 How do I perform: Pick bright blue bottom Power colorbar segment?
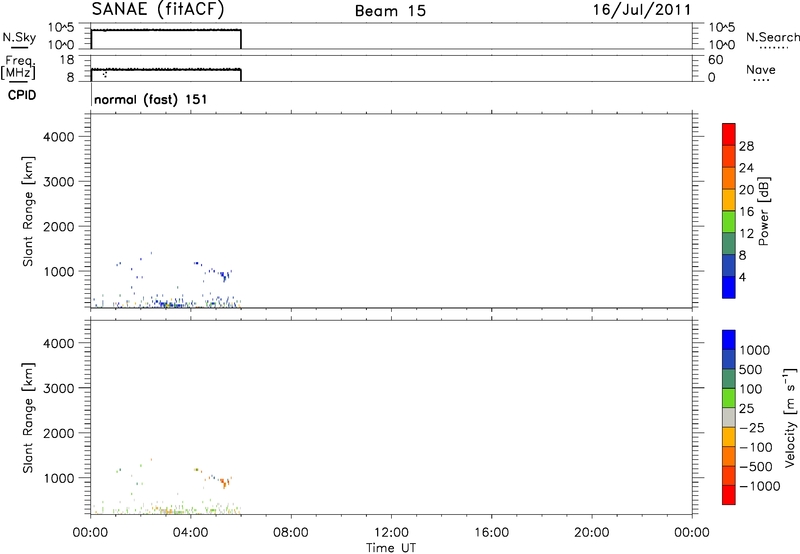(x=729, y=287)
